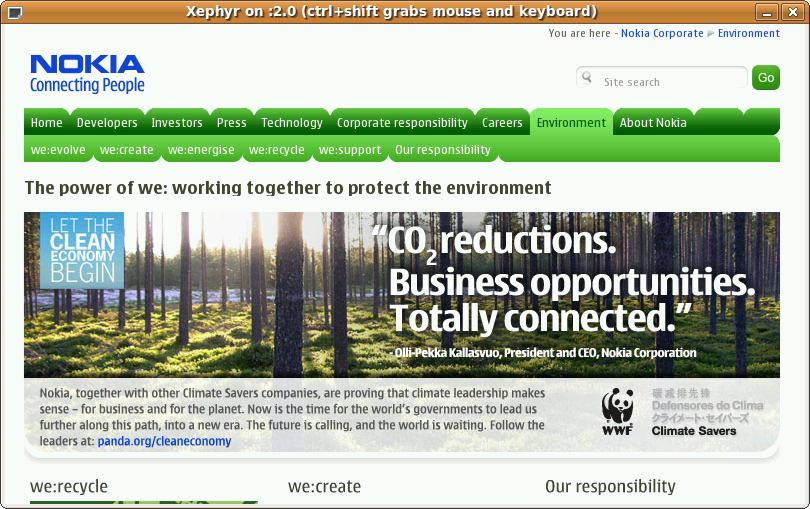The height and width of the screenshot is (509, 810).
Task: Follow the panda.org/cleaneconomy link
Action: (x=164, y=441)
